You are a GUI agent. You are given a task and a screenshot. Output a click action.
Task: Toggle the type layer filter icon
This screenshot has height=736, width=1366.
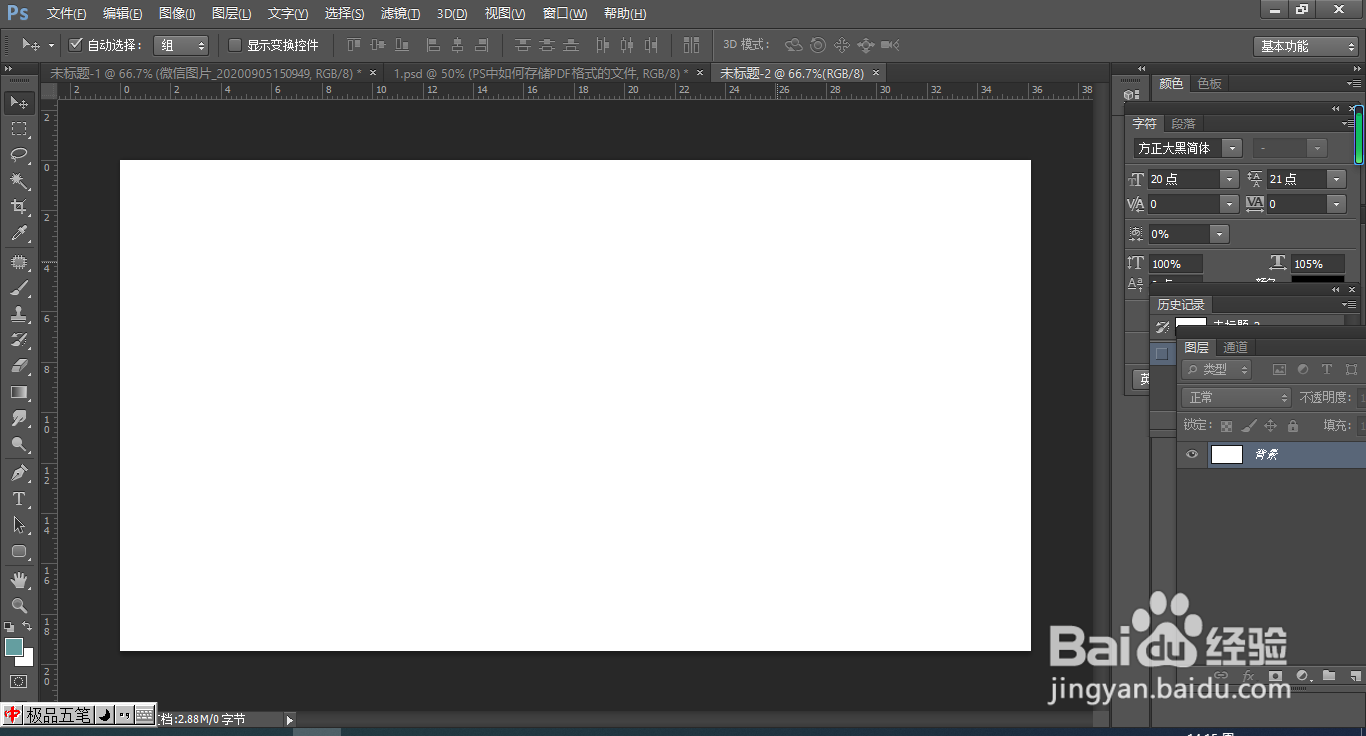[1327, 370]
